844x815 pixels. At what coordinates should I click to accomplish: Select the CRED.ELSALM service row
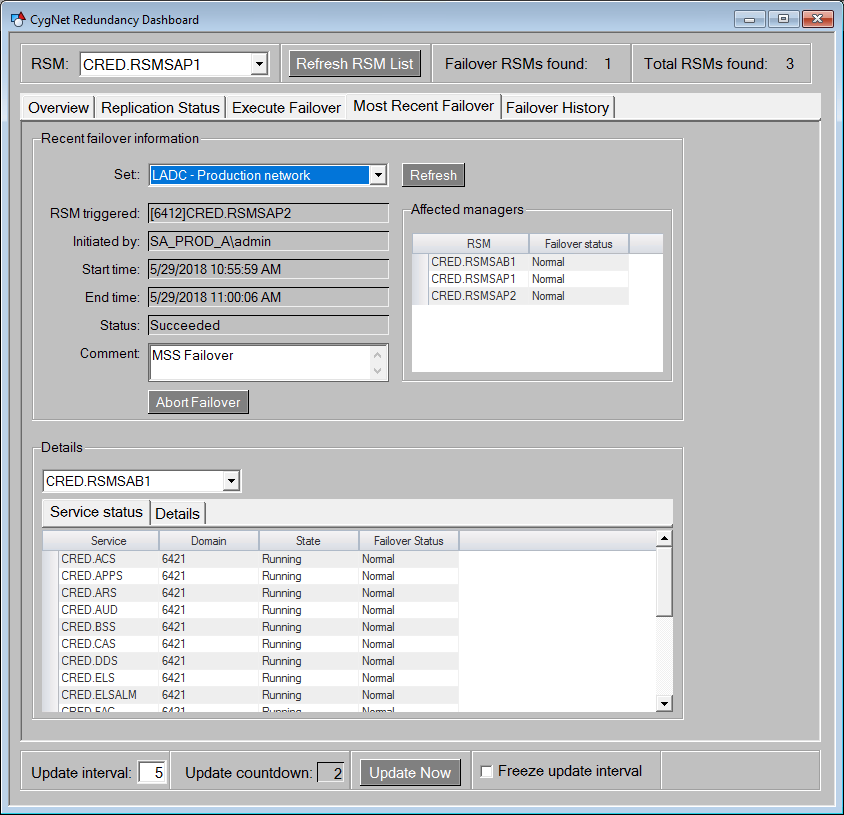(251, 695)
